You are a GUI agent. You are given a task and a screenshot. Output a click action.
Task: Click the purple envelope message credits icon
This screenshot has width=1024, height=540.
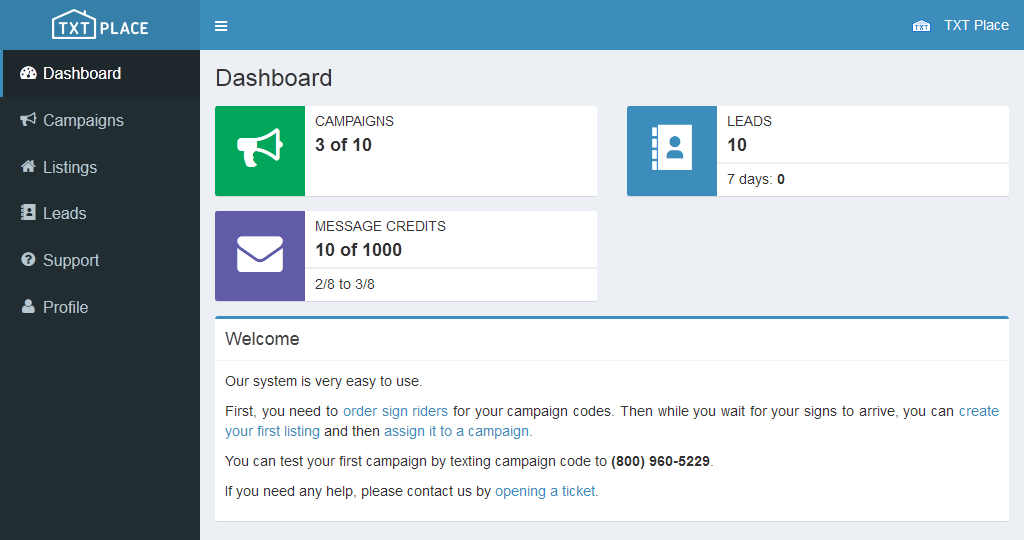click(x=260, y=255)
